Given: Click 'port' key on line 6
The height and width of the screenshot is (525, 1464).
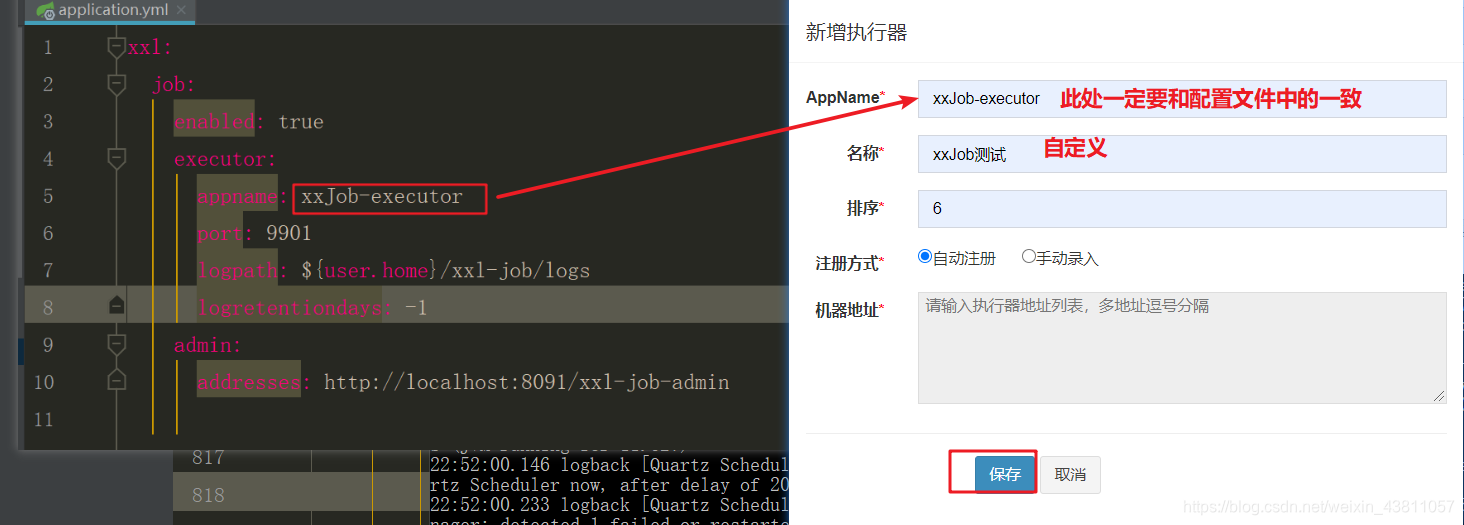Looking at the screenshot, I should (x=220, y=234).
